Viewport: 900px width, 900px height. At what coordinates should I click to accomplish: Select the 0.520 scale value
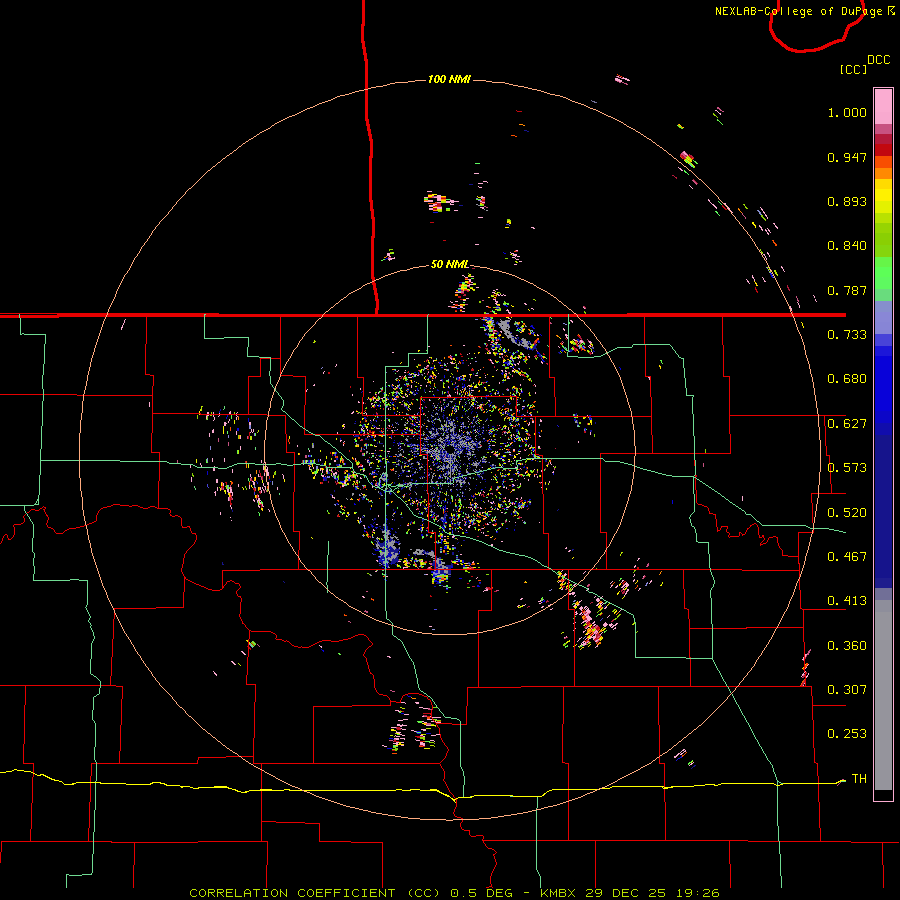point(847,513)
